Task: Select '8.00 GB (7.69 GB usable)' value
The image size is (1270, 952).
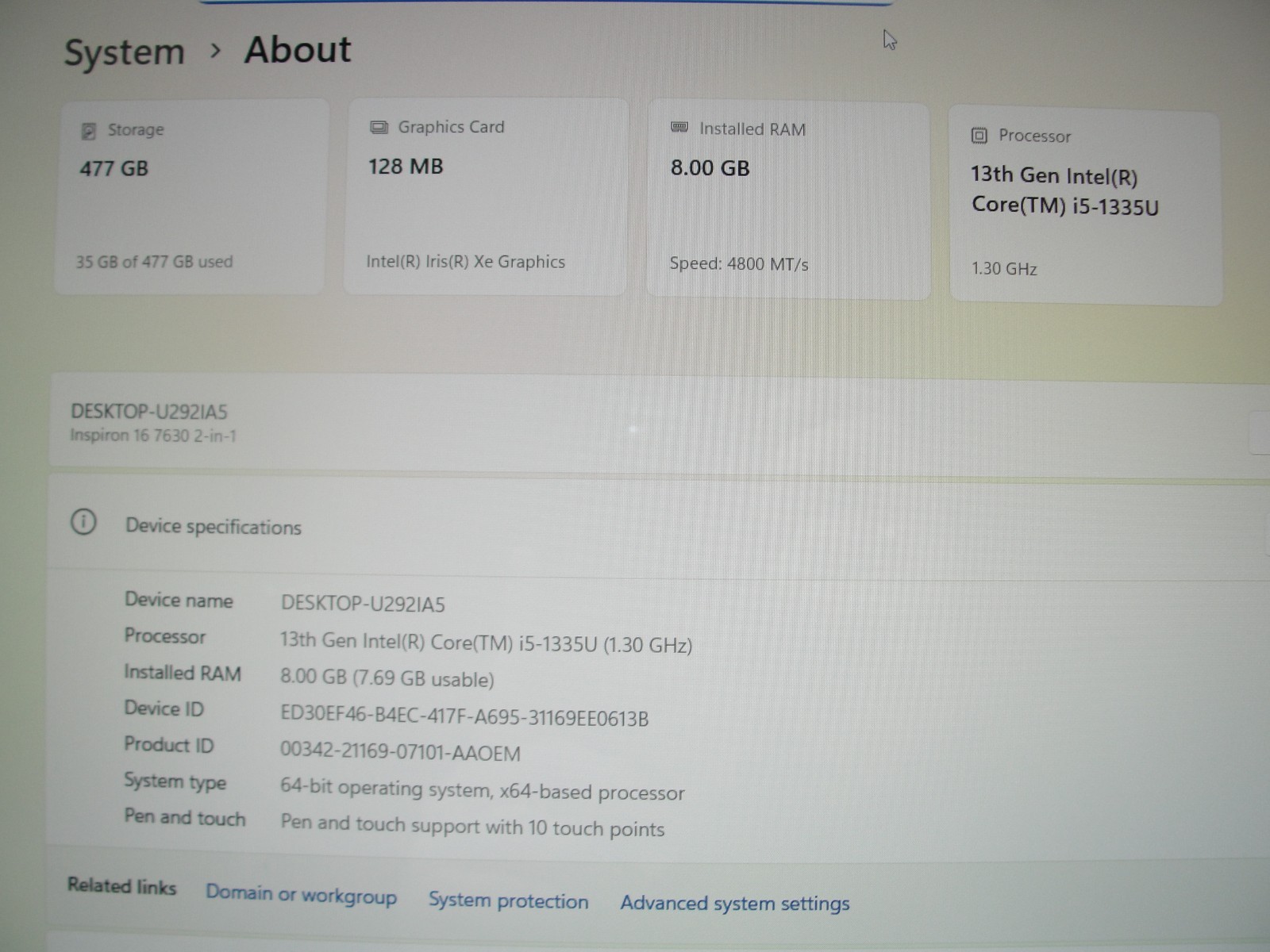Action: click(387, 678)
